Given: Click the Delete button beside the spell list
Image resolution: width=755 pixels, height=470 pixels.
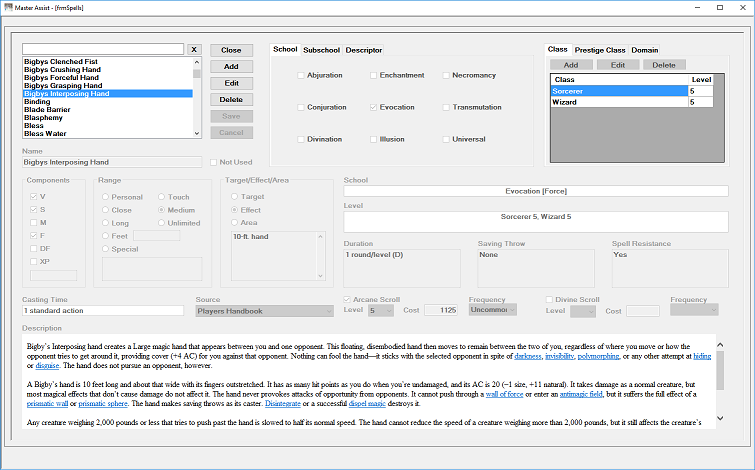Looking at the screenshot, I should (x=231, y=99).
